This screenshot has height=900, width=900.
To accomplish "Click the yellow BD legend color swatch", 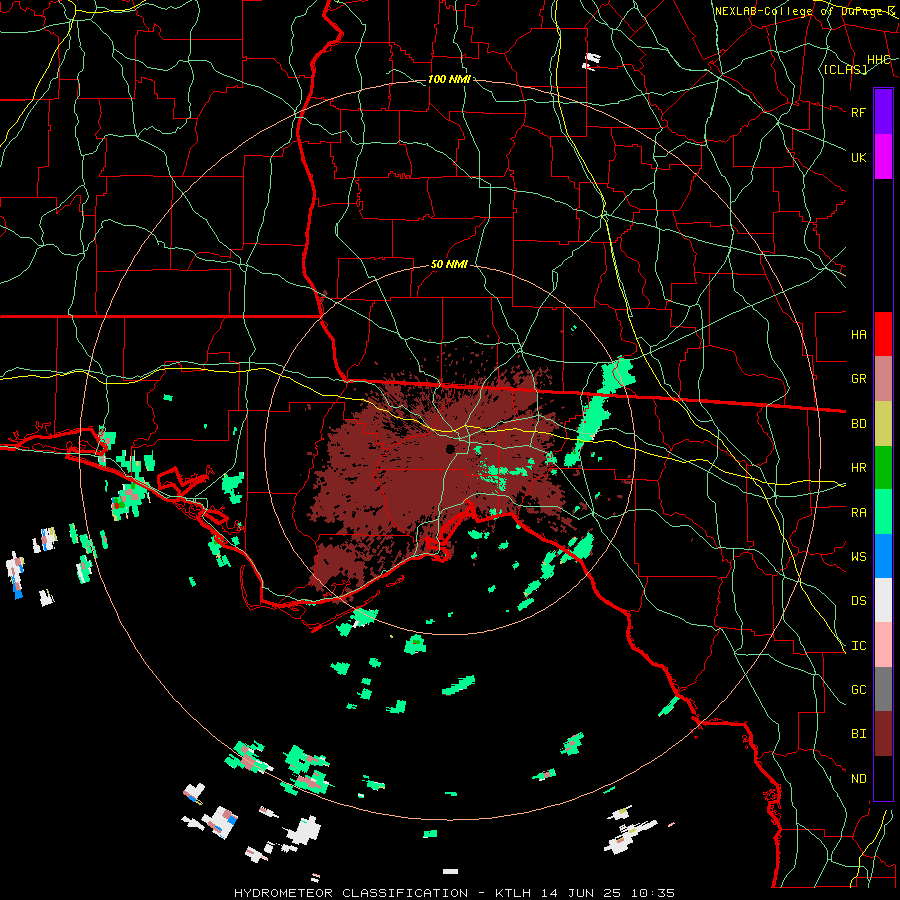I will [x=883, y=424].
